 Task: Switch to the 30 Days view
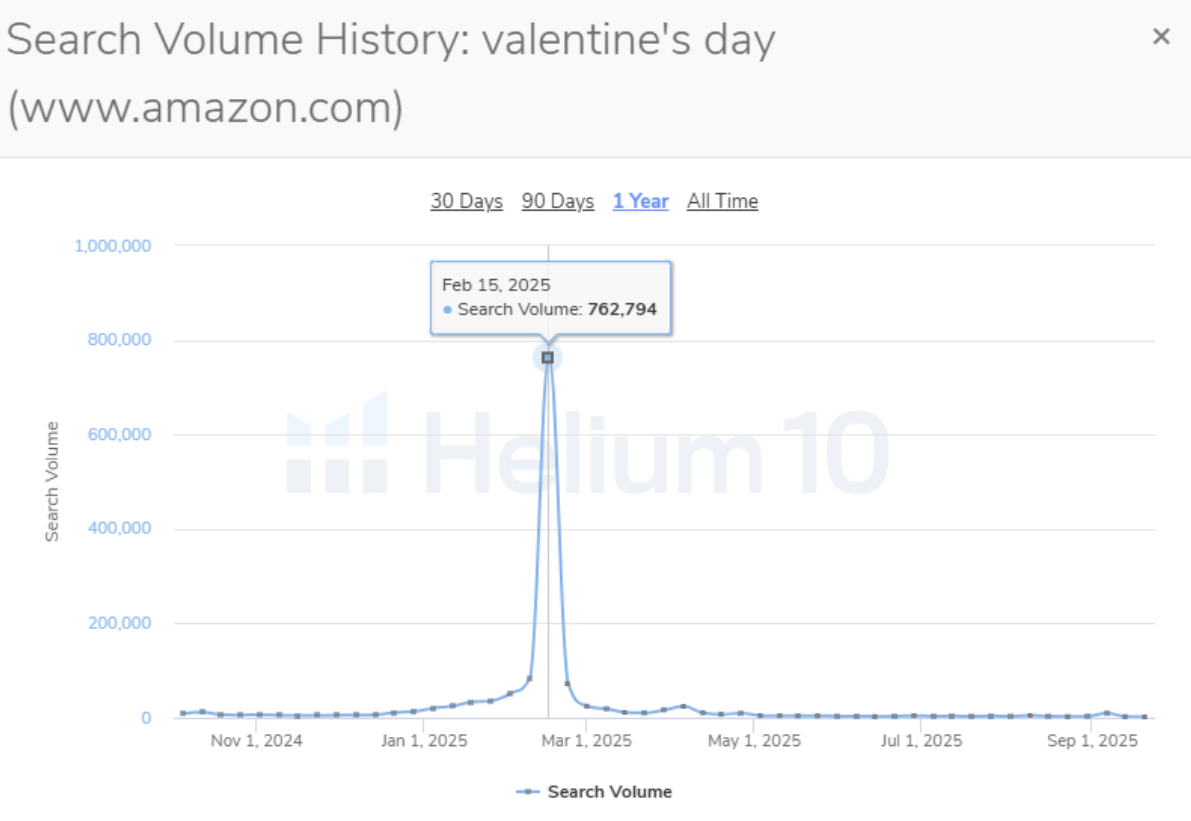(466, 201)
